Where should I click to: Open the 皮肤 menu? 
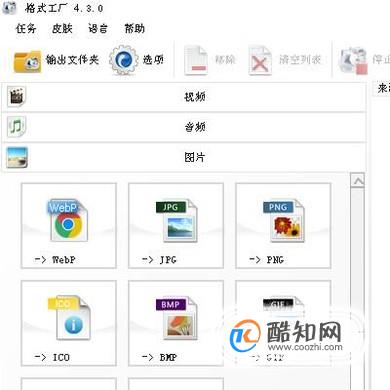tap(62, 28)
